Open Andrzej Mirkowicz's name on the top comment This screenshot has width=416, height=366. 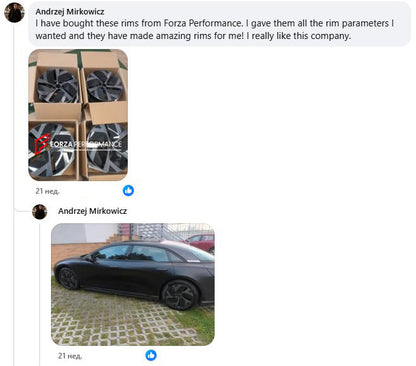[x=70, y=12]
